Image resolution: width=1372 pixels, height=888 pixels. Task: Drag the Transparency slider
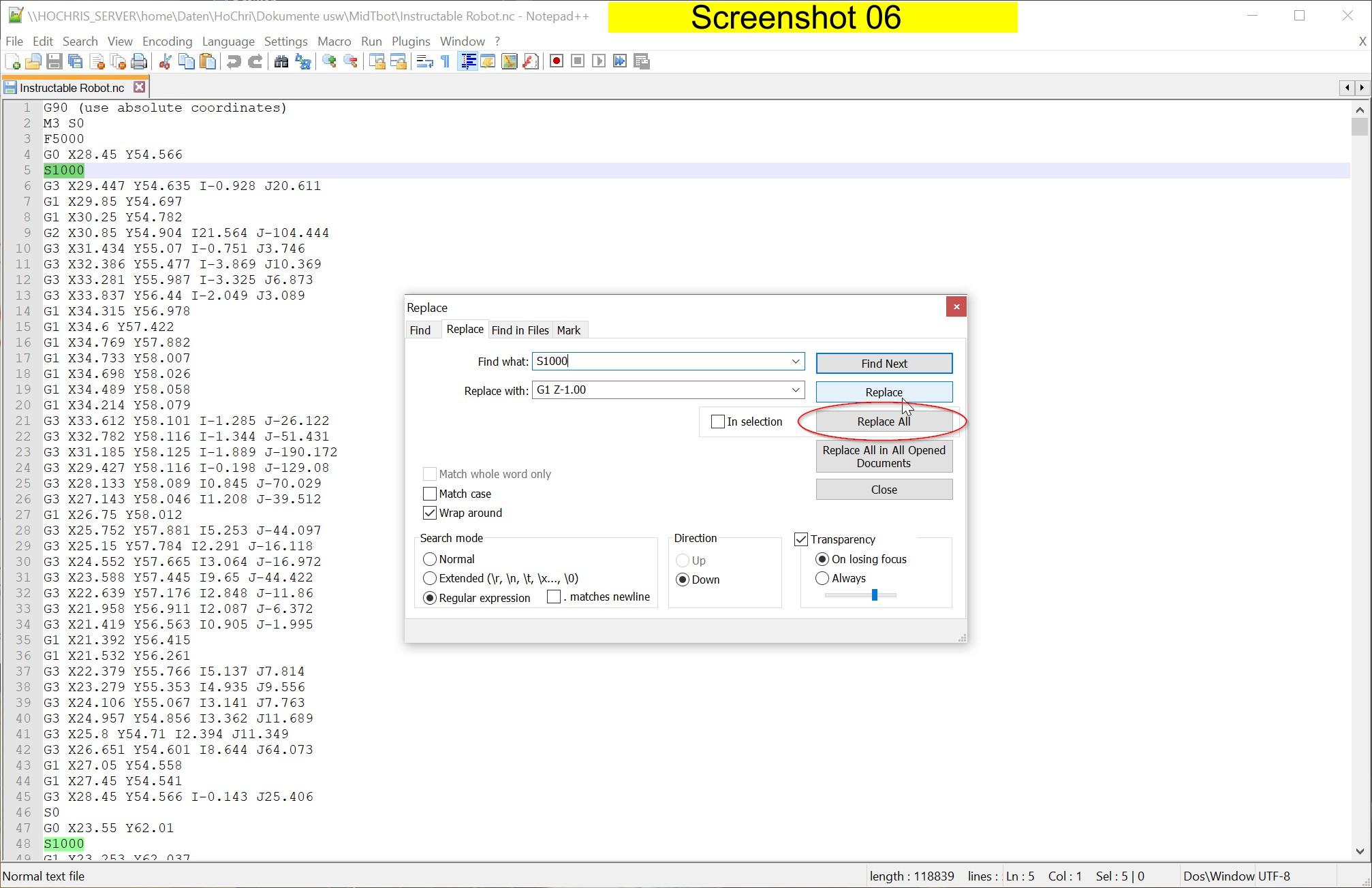(876, 595)
